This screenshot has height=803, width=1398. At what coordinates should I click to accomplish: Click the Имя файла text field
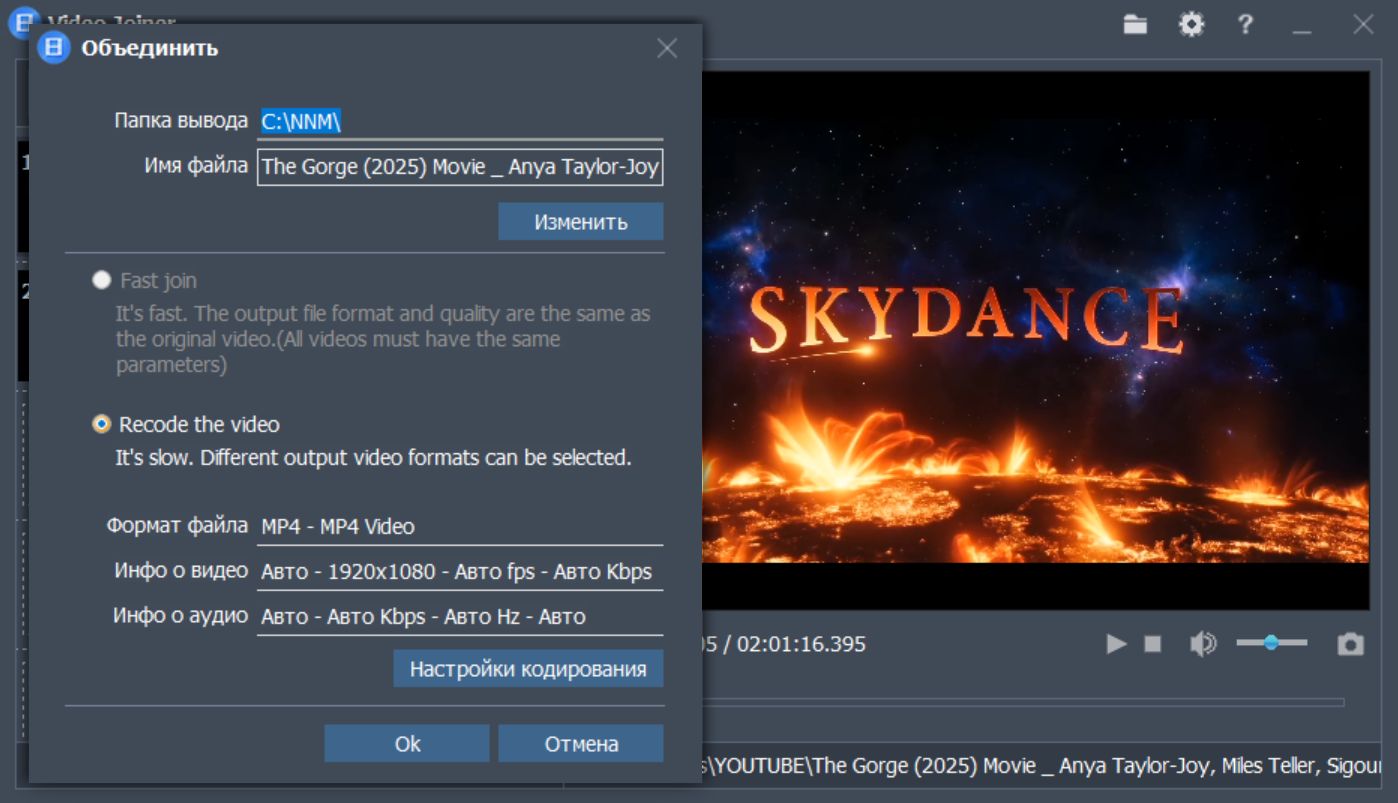(x=459, y=168)
